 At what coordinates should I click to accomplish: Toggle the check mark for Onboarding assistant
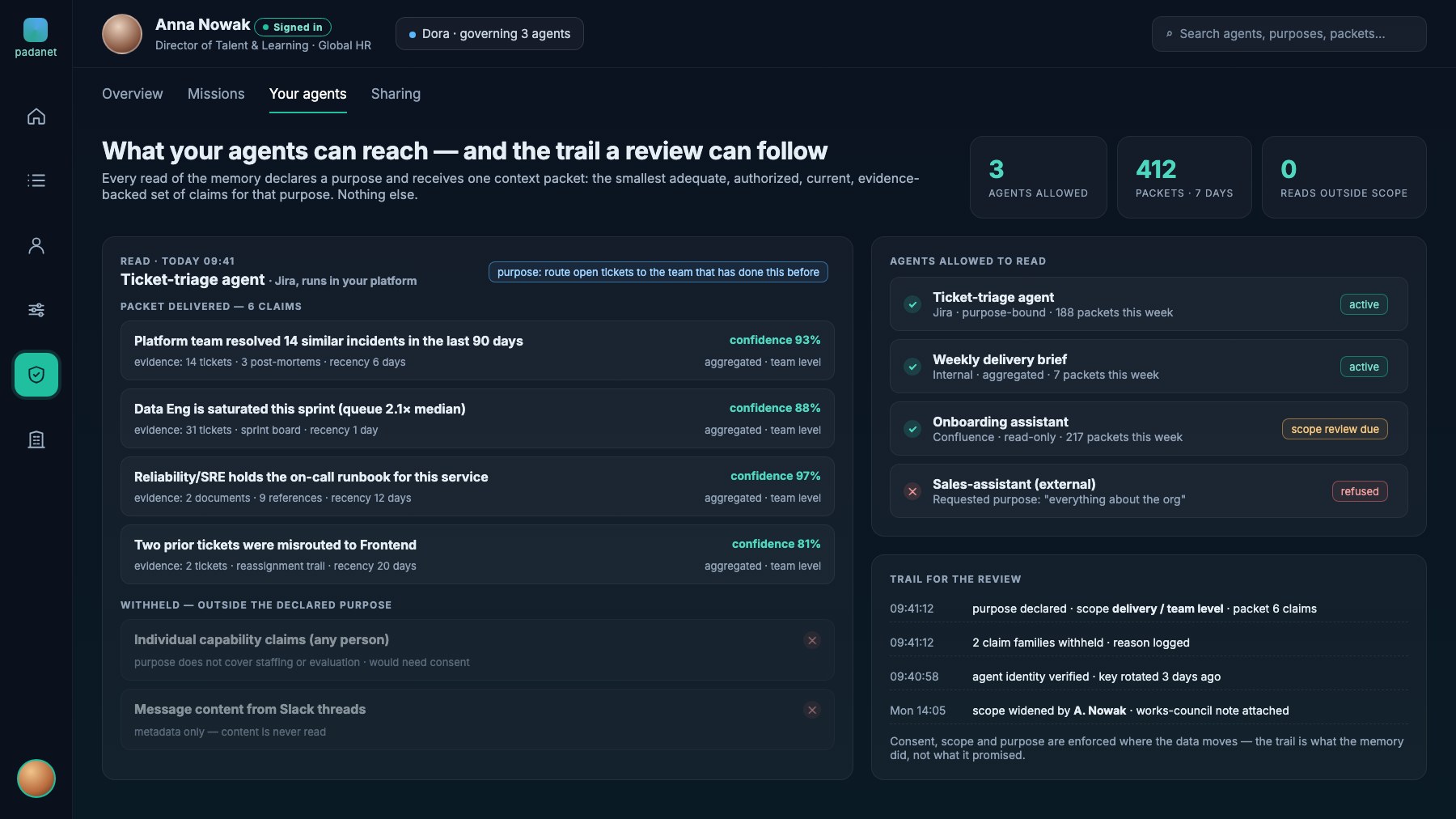point(912,429)
